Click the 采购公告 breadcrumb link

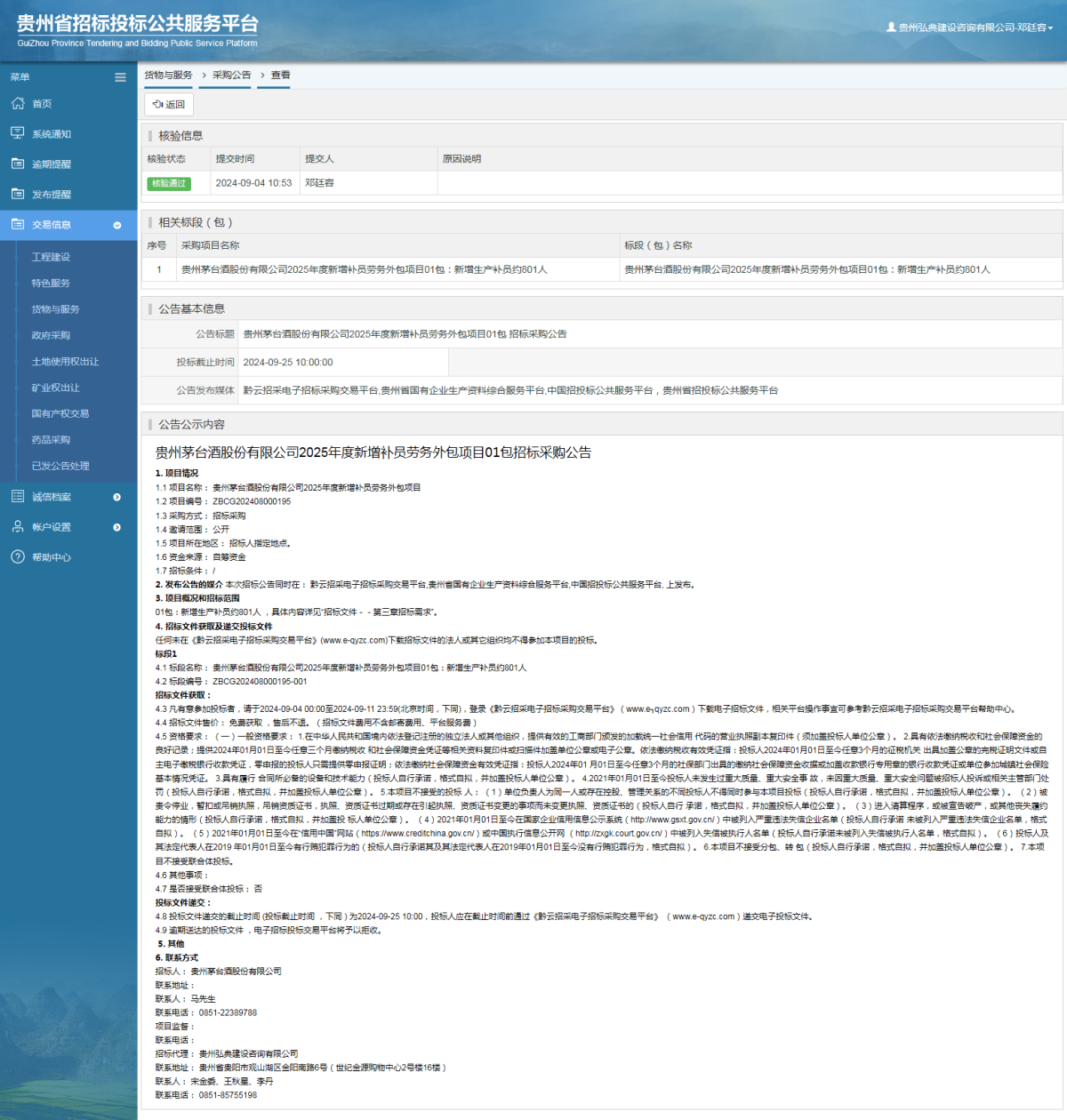coord(231,76)
